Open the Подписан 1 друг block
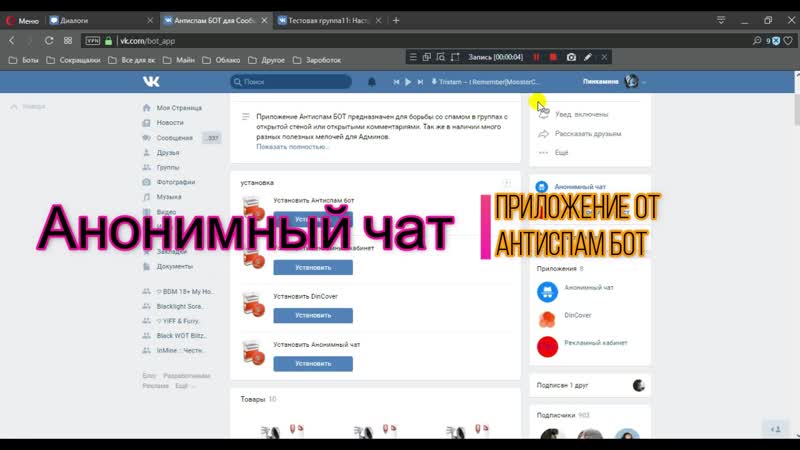 (x=590, y=386)
